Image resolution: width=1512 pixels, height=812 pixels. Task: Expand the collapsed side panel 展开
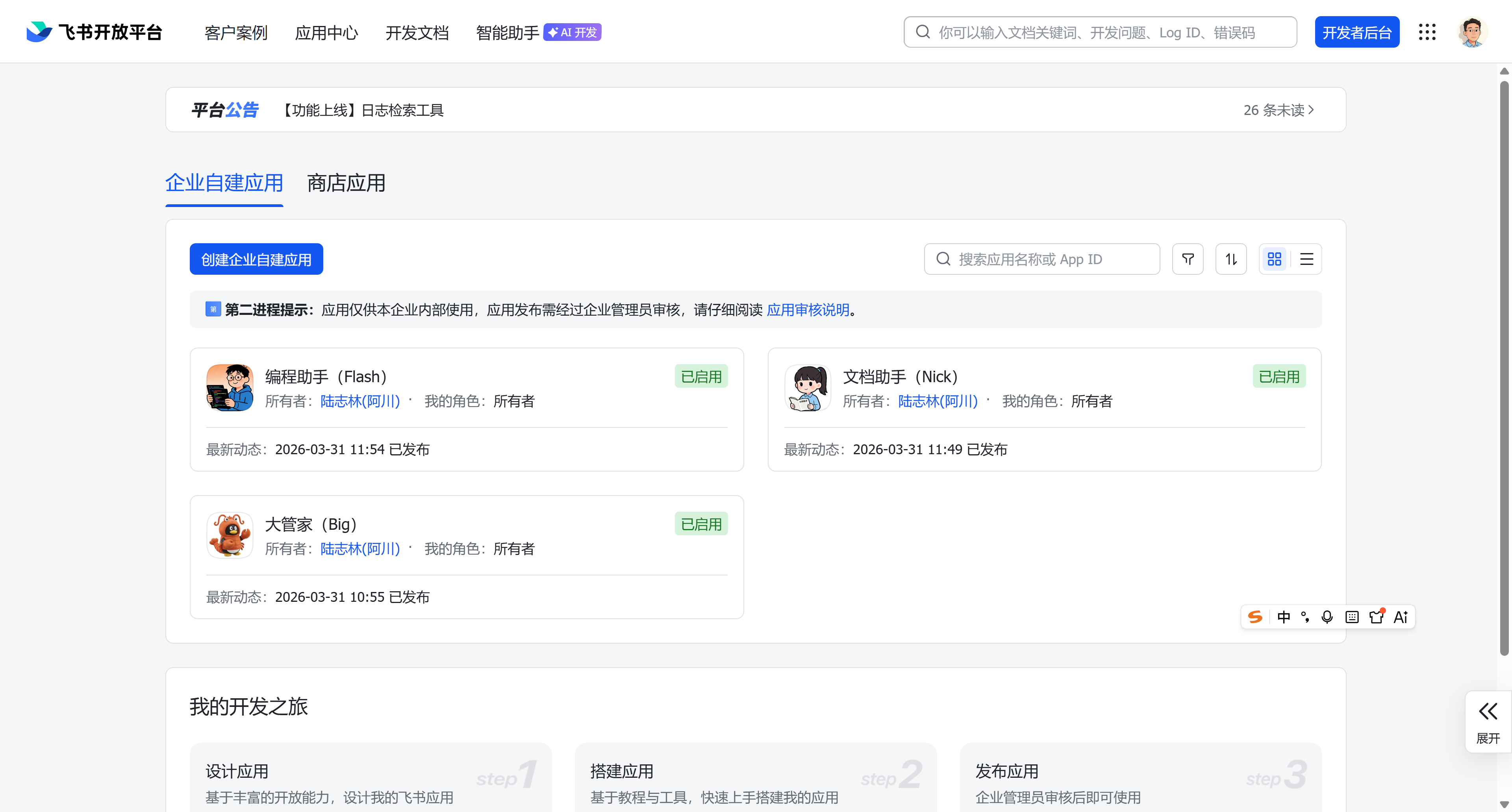pos(1488,722)
